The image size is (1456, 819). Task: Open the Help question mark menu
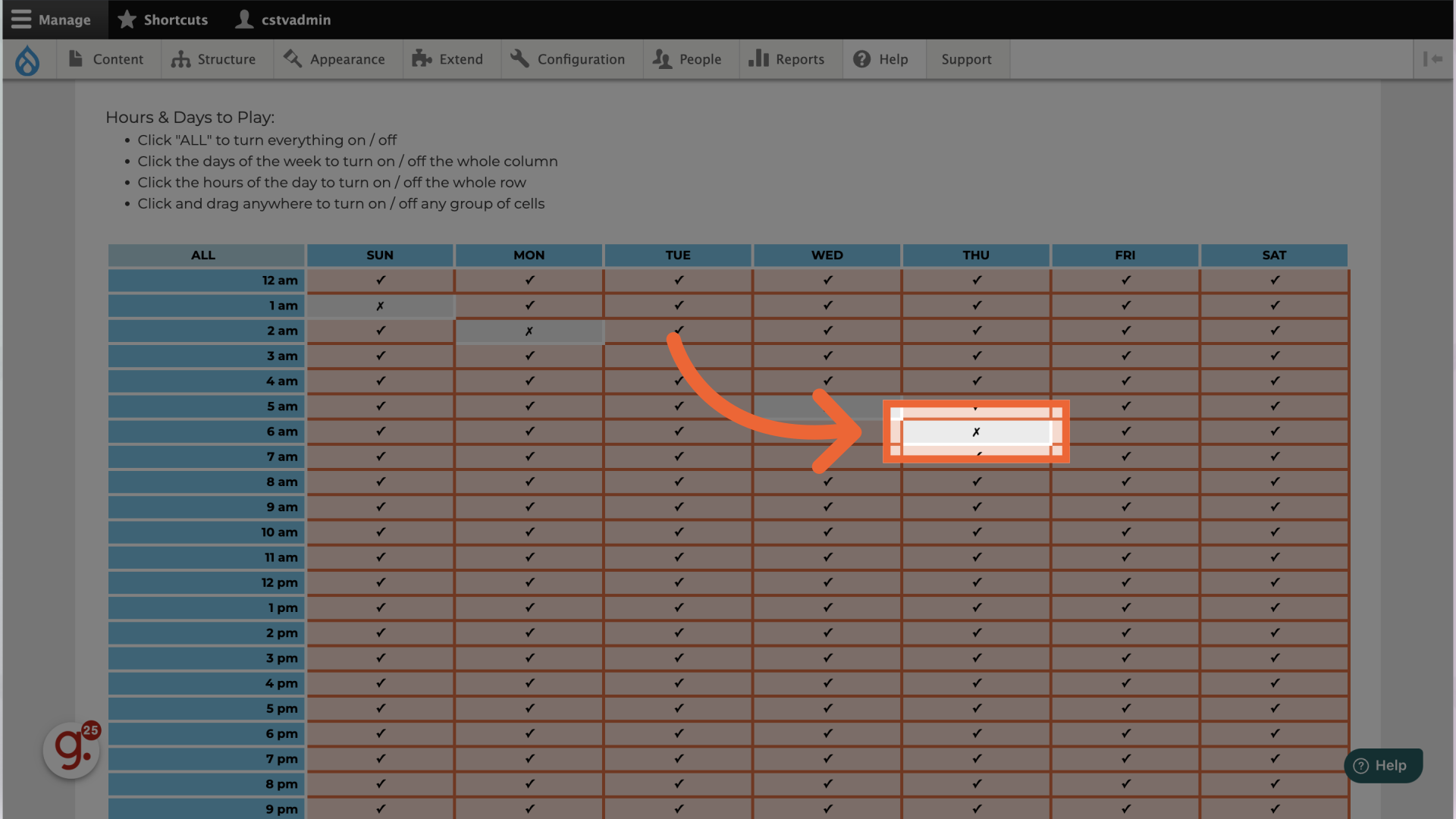point(880,59)
